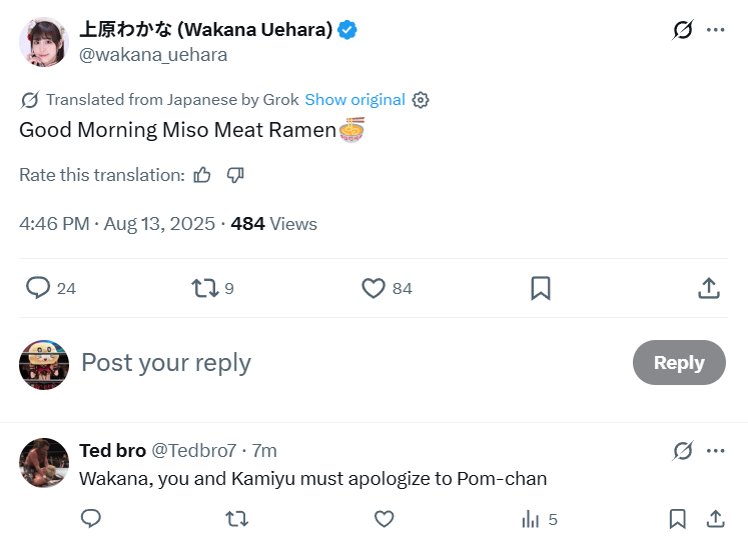Open Ted bro's profile avatar
Viewport: 748px width, 543px height.
pyautogui.click(x=44, y=463)
